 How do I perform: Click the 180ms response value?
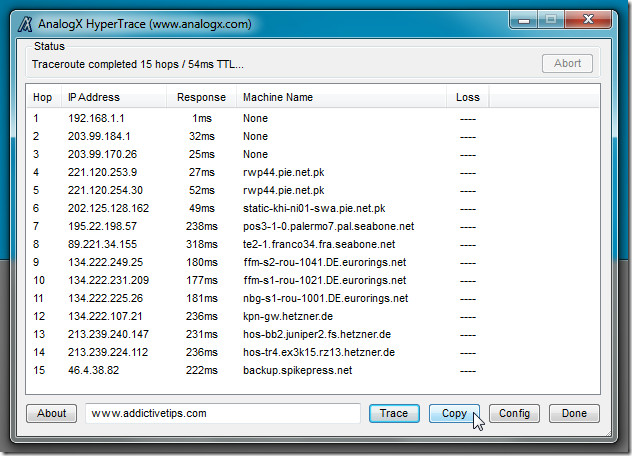coord(202,262)
